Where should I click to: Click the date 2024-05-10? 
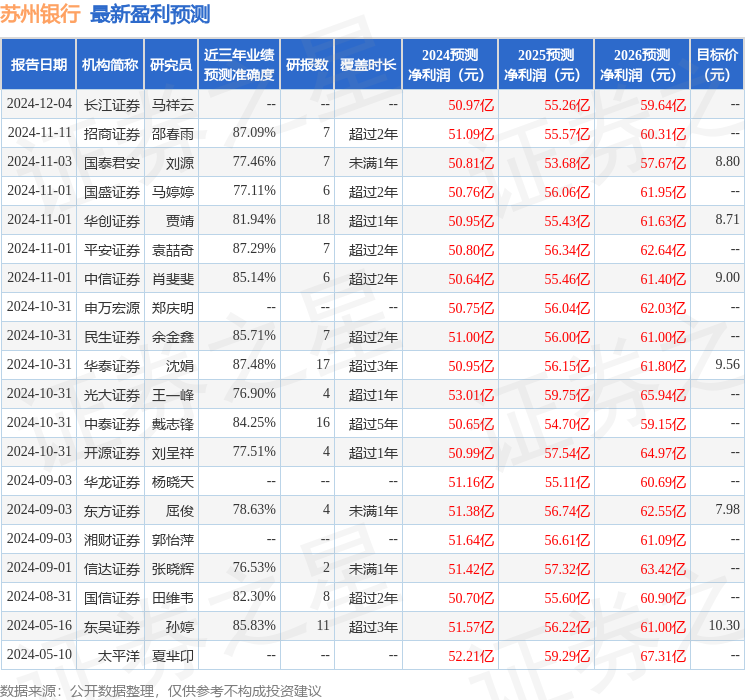pyautogui.click(x=39, y=654)
